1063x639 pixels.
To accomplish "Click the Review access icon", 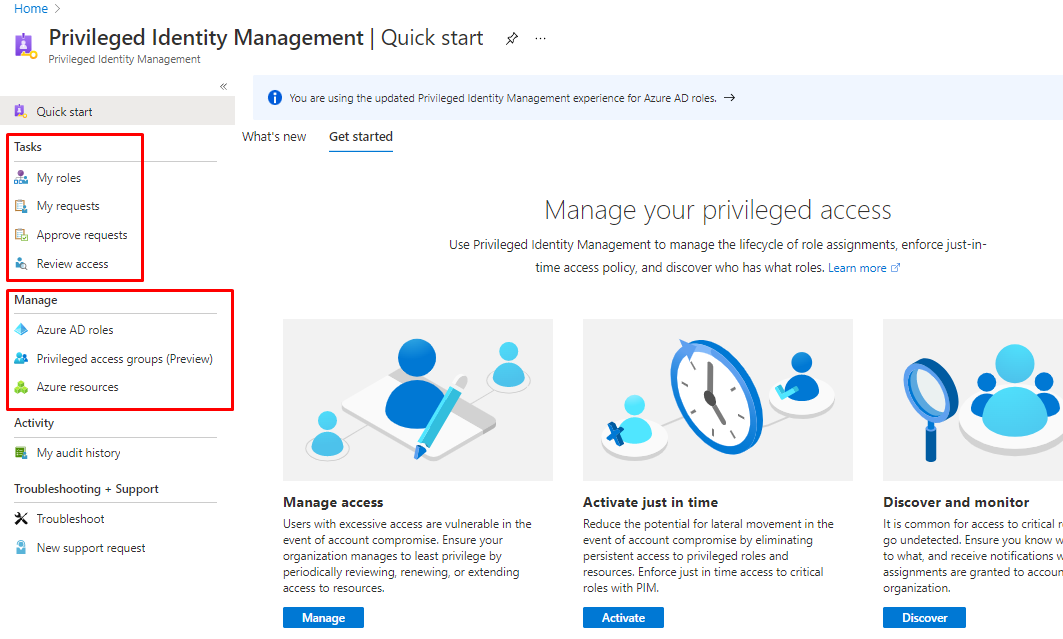I will tap(21, 264).
